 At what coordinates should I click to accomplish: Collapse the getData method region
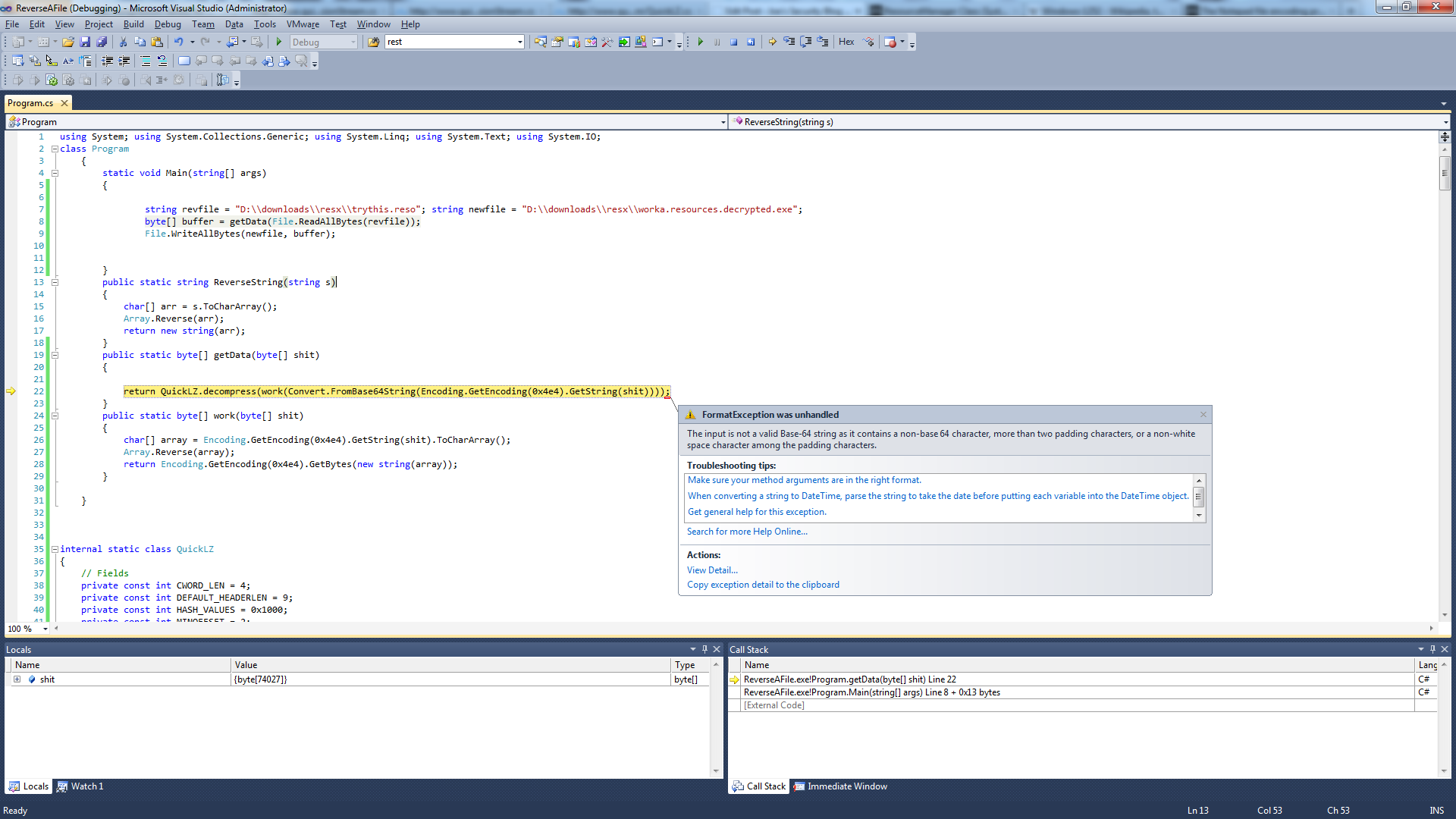point(55,355)
